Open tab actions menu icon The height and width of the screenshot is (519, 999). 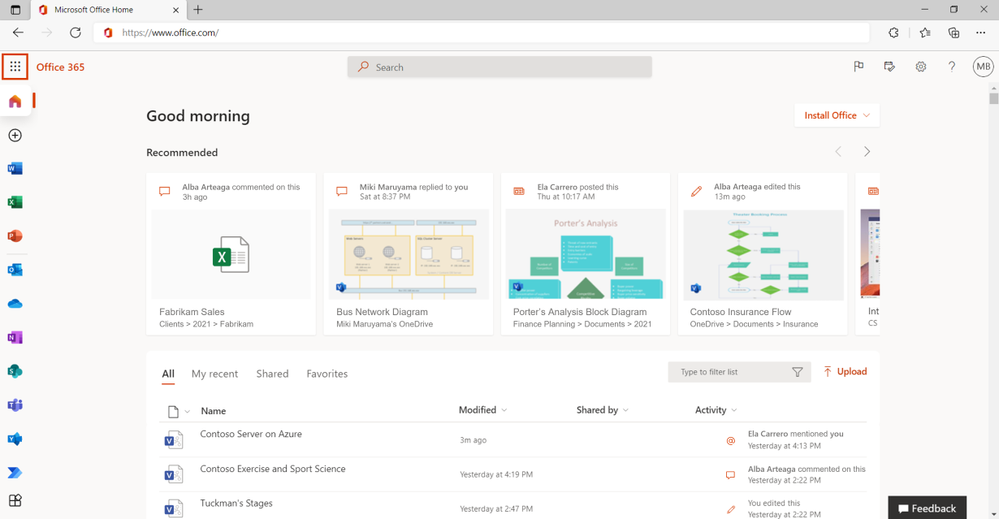15,10
